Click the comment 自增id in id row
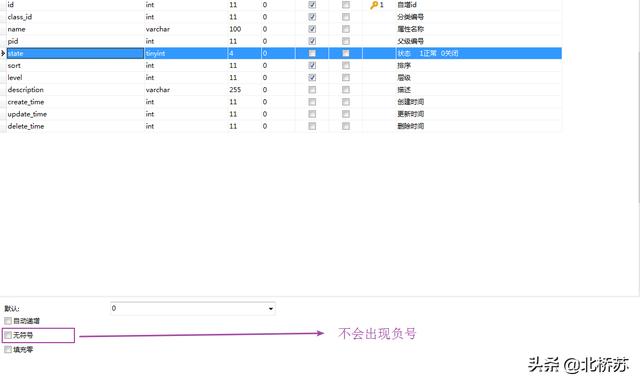The image size is (640, 384). click(x=407, y=5)
